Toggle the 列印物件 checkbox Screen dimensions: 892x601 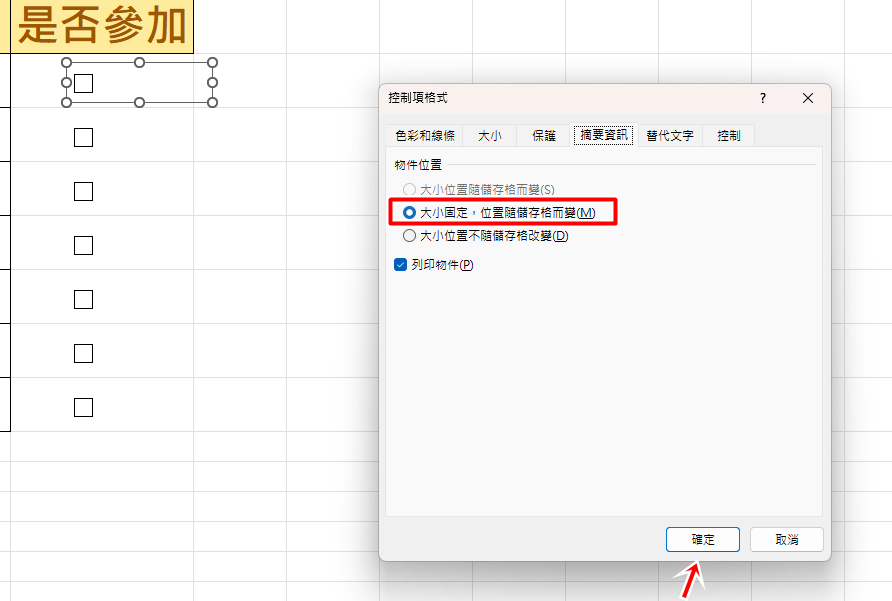[401, 265]
